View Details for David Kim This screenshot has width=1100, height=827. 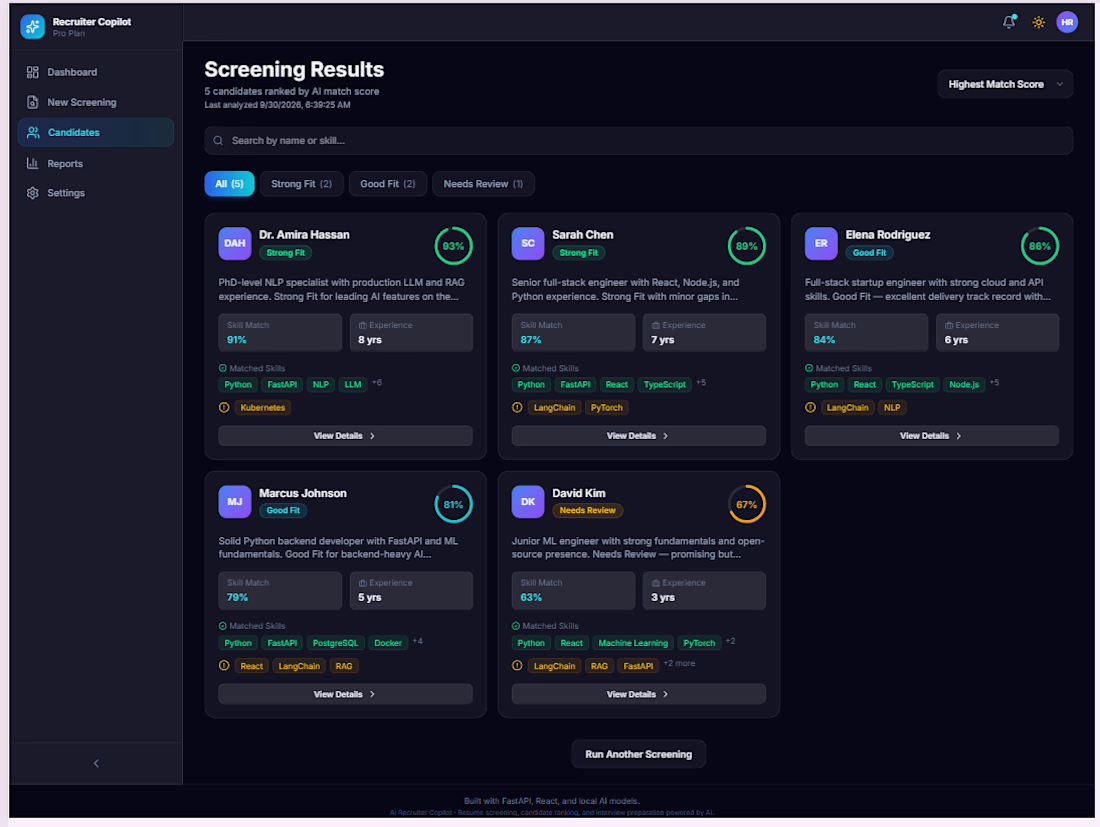click(638, 694)
